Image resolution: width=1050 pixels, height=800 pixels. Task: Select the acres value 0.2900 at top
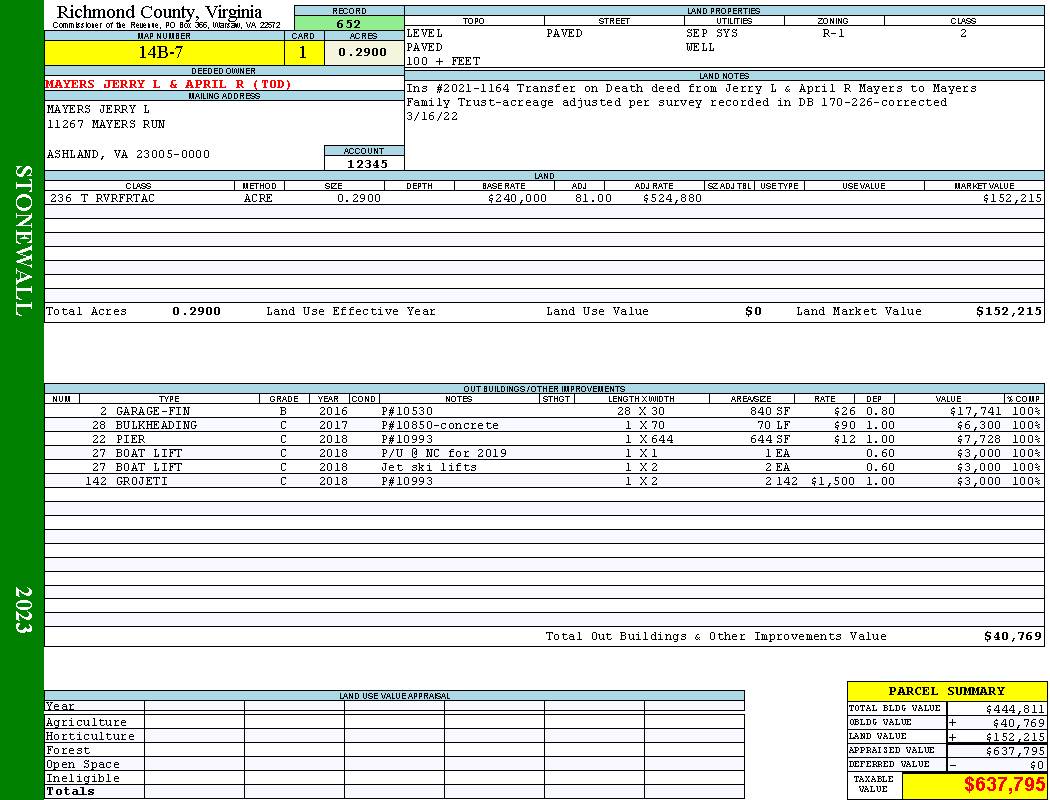(x=364, y=52)
